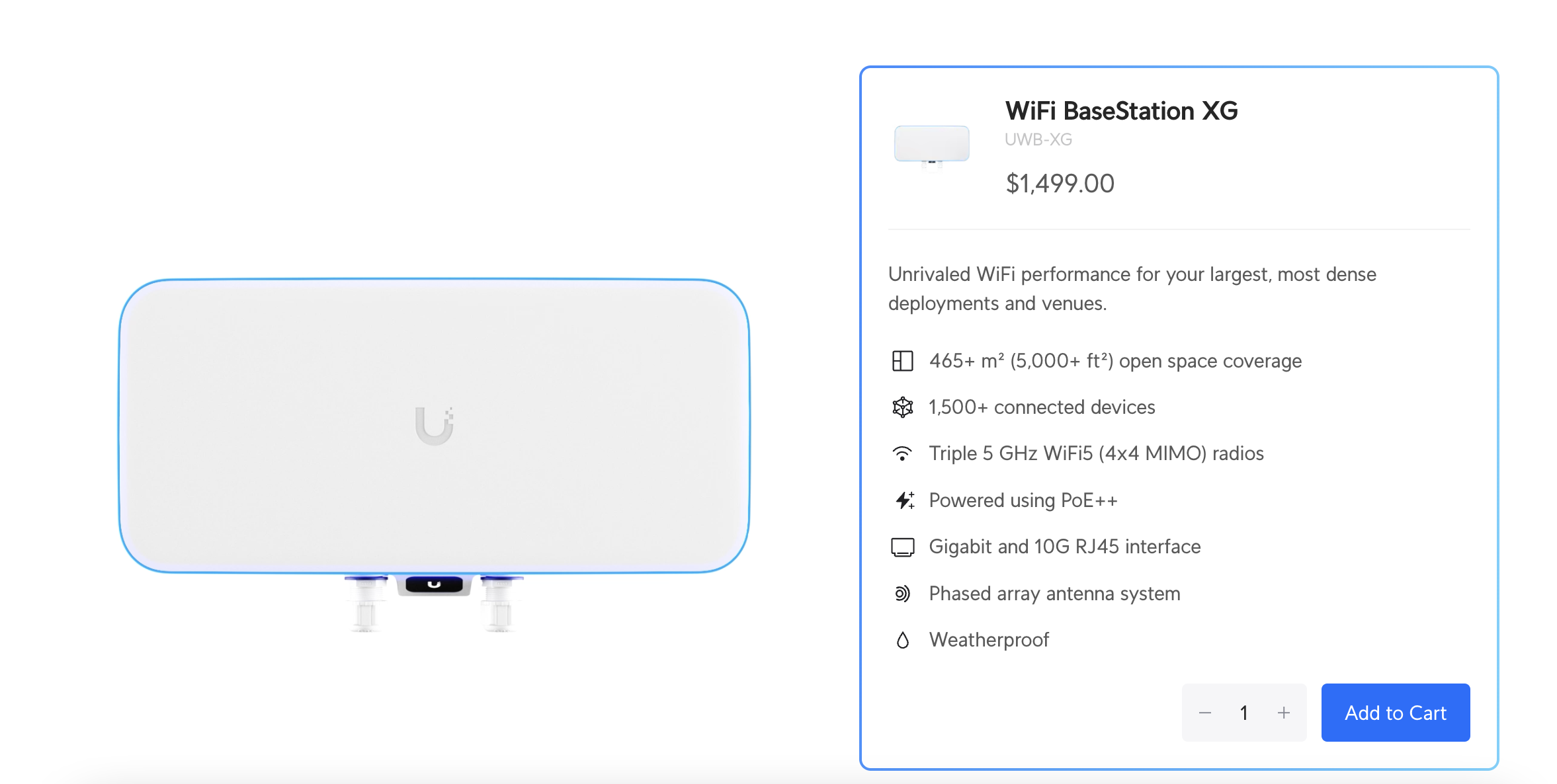
Task: Click the floor plan coverage icon
Action: click(x=902, y=361)
